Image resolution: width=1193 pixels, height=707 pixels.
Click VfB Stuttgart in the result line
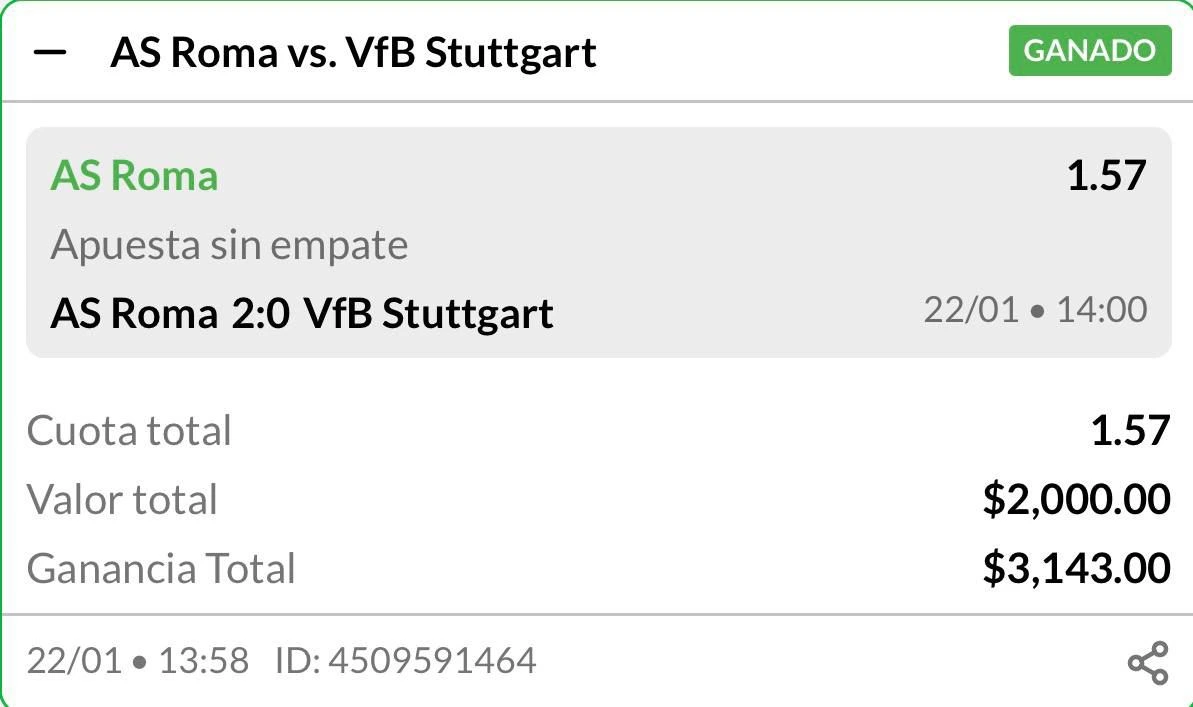(429, 313)
